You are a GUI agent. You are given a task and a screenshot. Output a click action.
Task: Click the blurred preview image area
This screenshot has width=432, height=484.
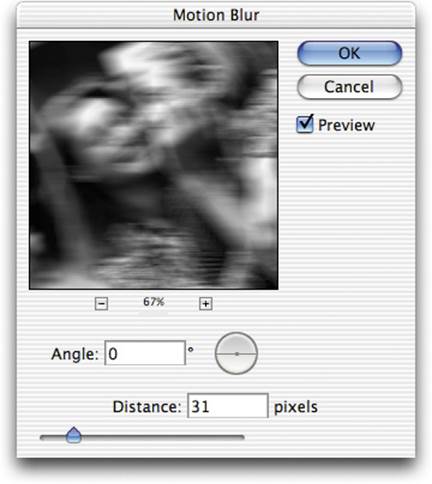[x=154, y=165]
